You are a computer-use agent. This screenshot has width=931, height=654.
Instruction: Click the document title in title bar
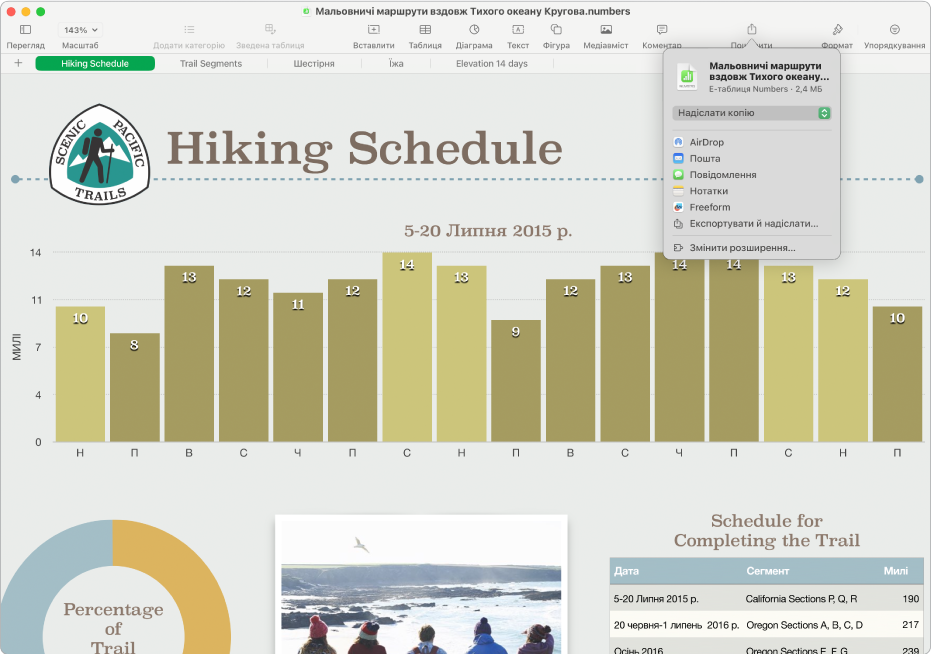click(473, 11)
